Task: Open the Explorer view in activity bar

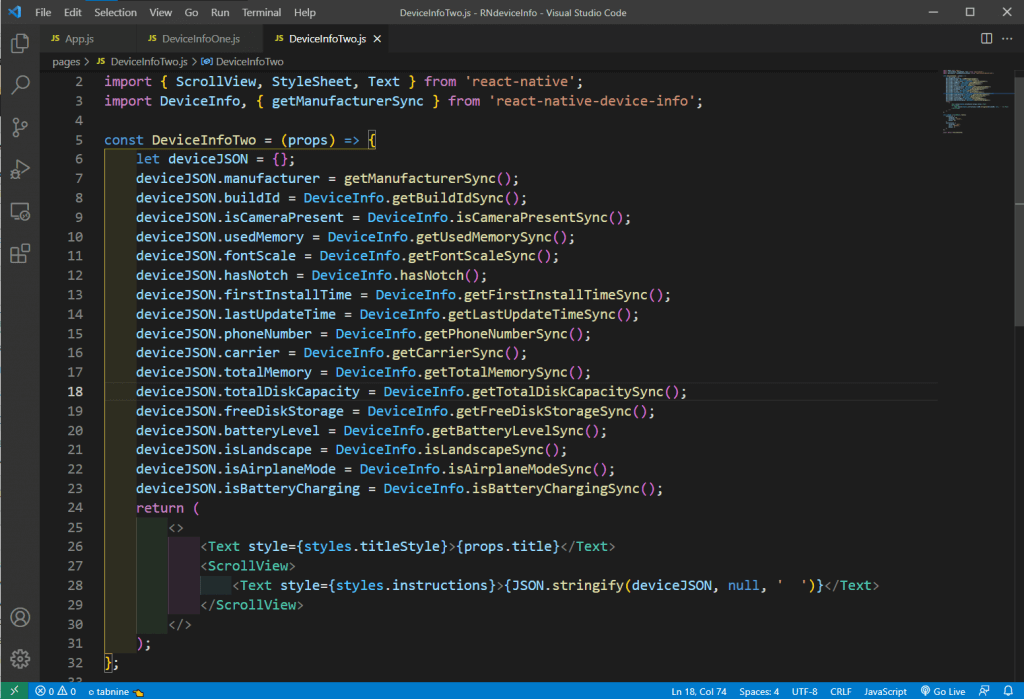Action: pos(19,44)
